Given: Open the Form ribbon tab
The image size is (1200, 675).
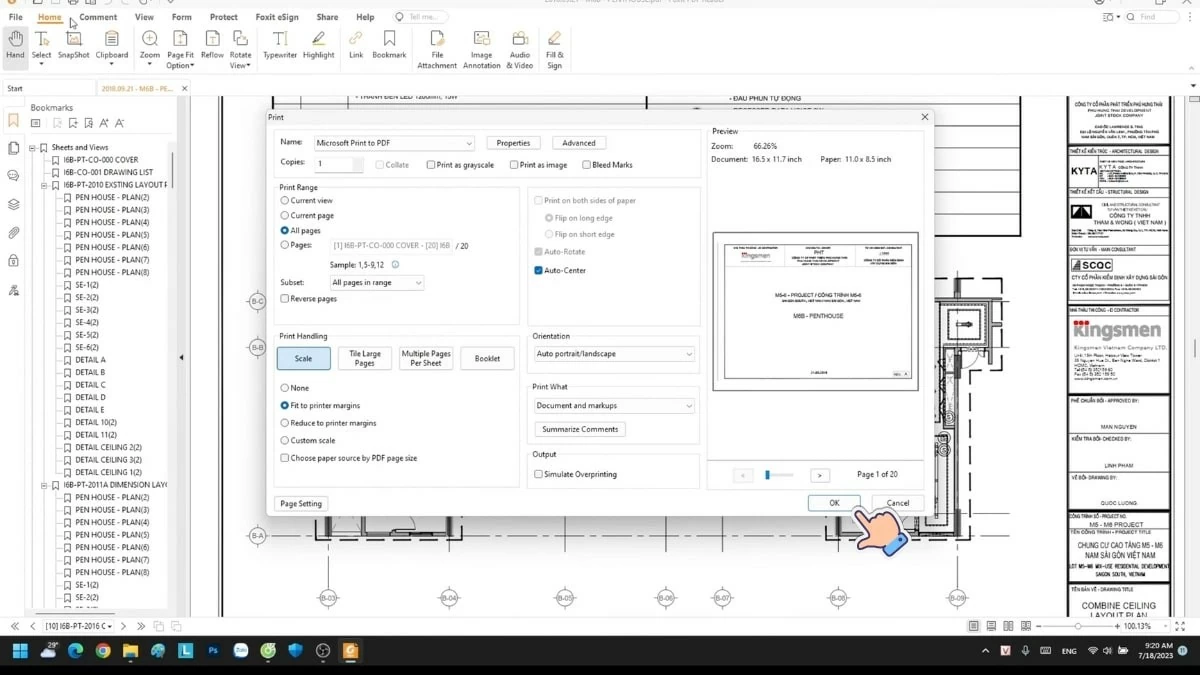Looking at the screenshot, I should 181,16.
